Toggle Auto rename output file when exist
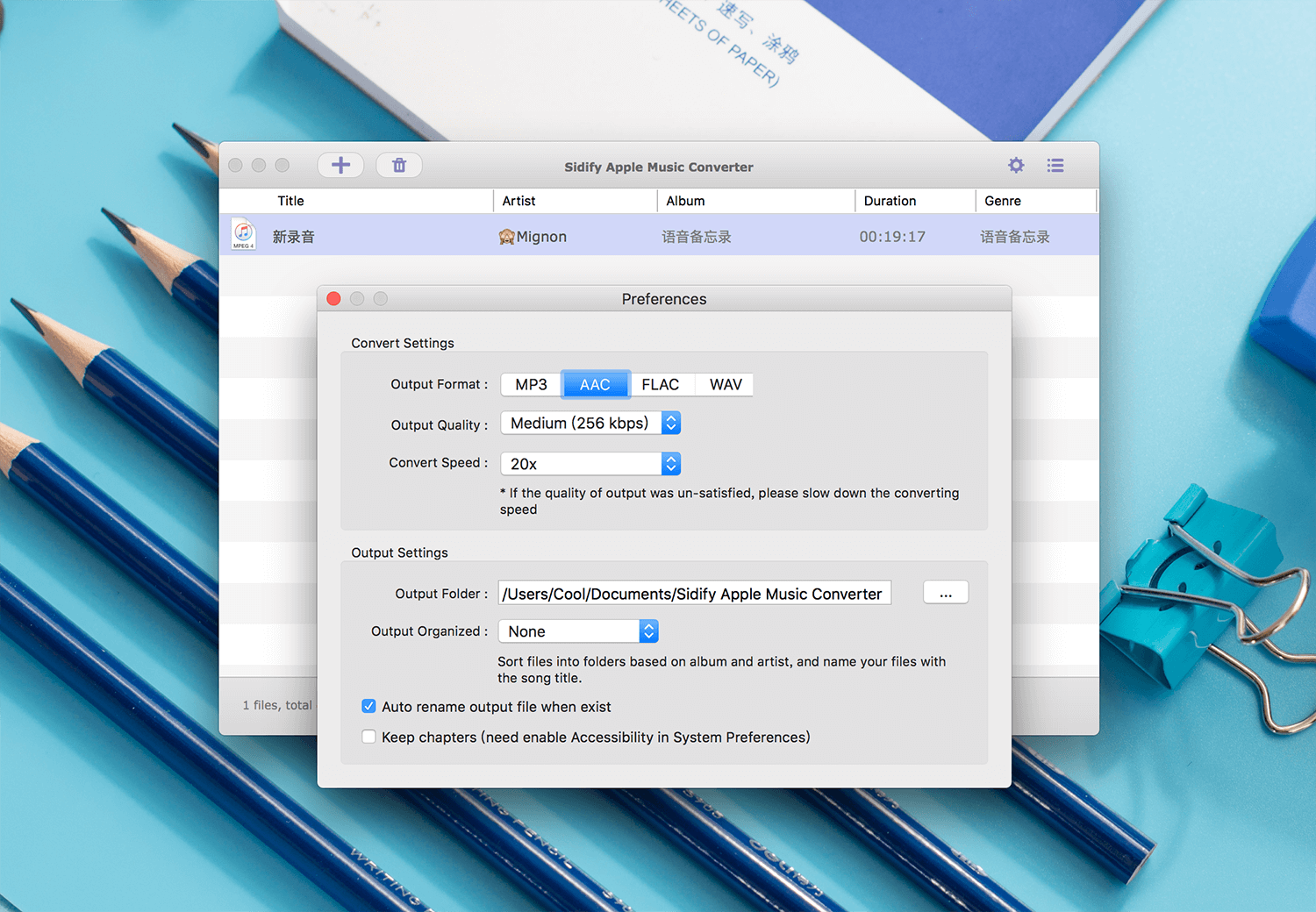The width and height of the screenshot is (1316, 912). click(368, 706)
